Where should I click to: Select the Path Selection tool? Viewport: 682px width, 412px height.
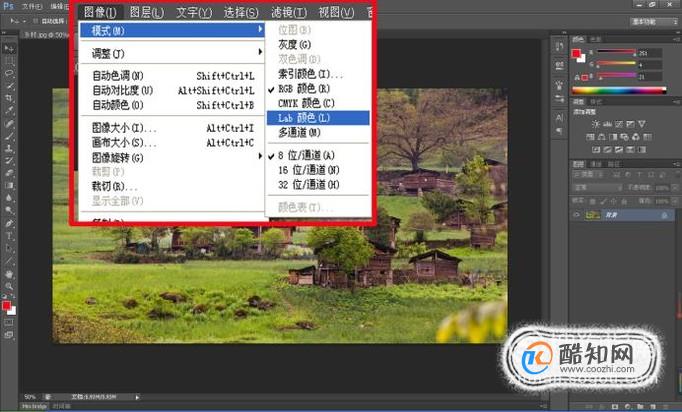coord(9,249)
